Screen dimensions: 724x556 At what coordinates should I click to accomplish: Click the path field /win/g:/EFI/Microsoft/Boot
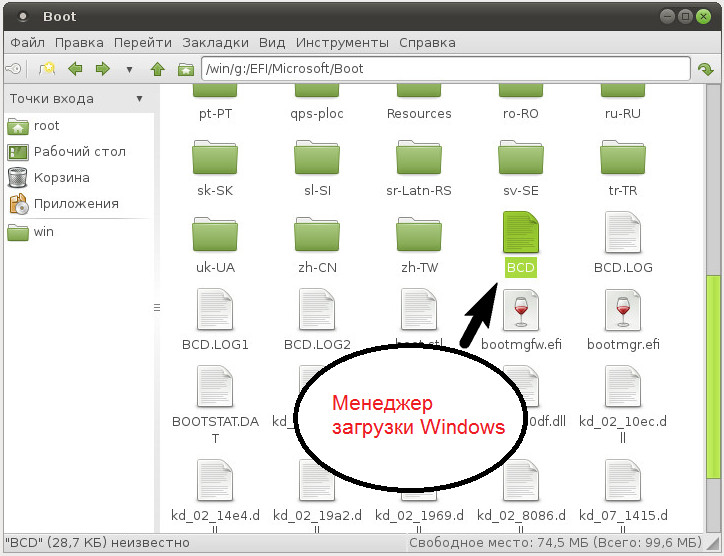coord(446,69)
